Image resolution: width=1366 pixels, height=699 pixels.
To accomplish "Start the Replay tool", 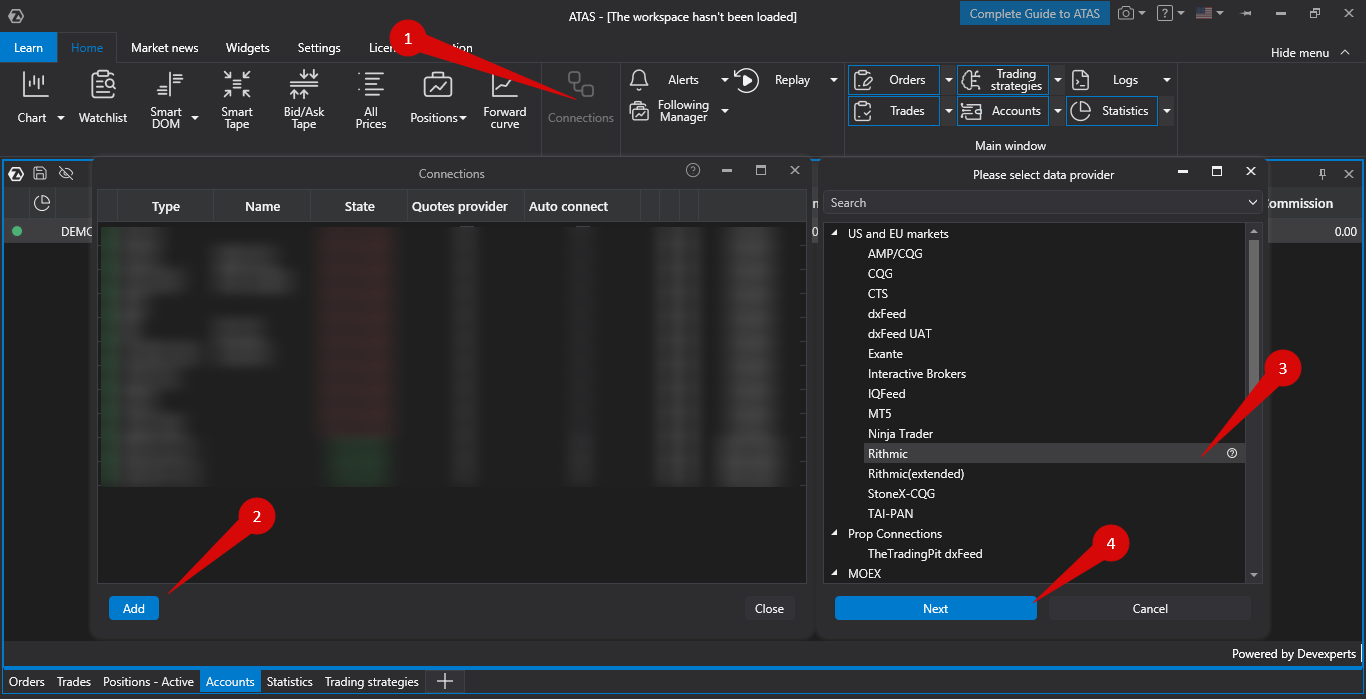I will tap(775, 80).
